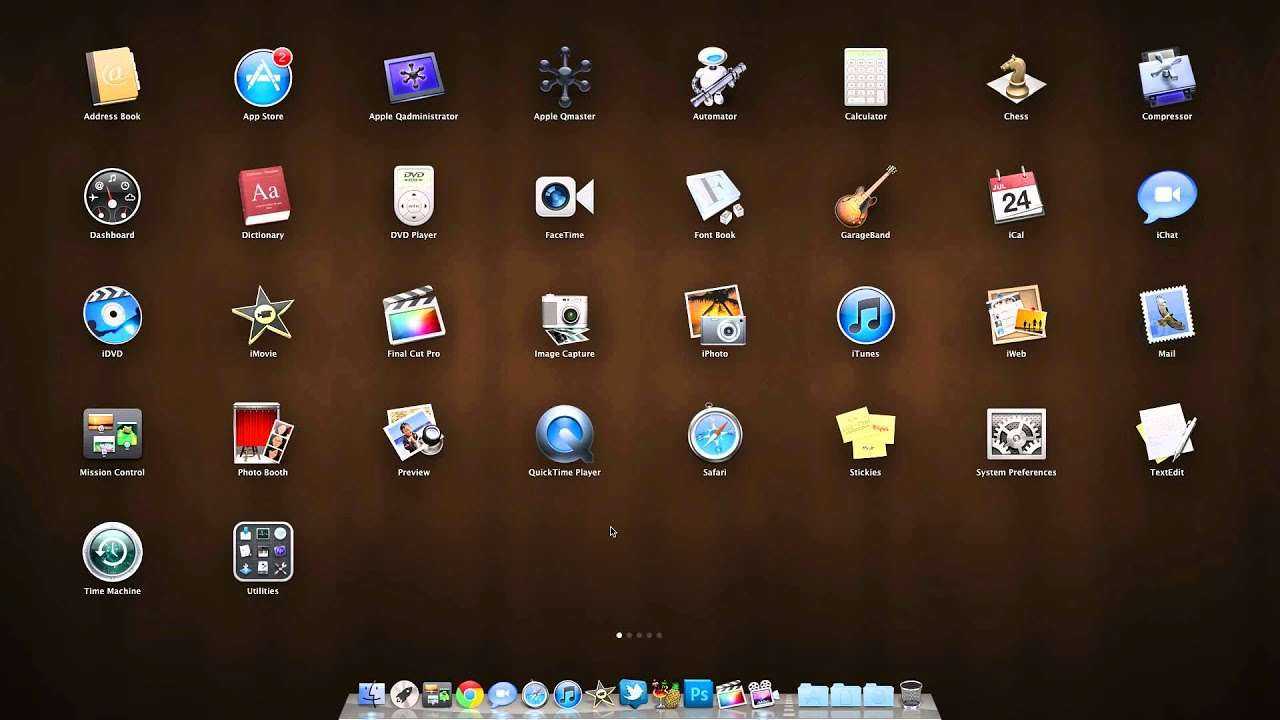1280x720 pixels.
Task: Open GarageBand
Action: coord(865,196)
